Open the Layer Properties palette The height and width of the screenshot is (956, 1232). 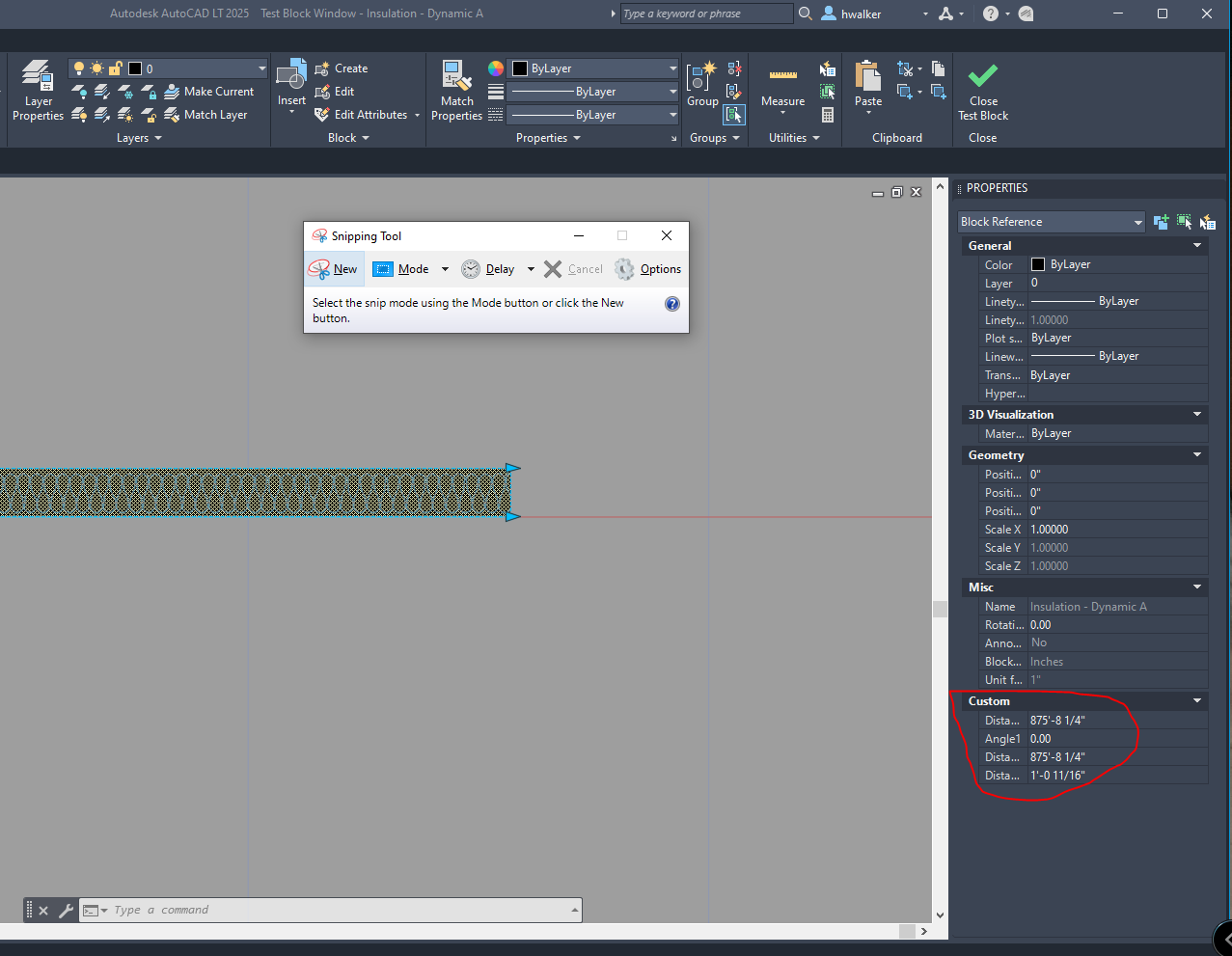coord(37,87)
